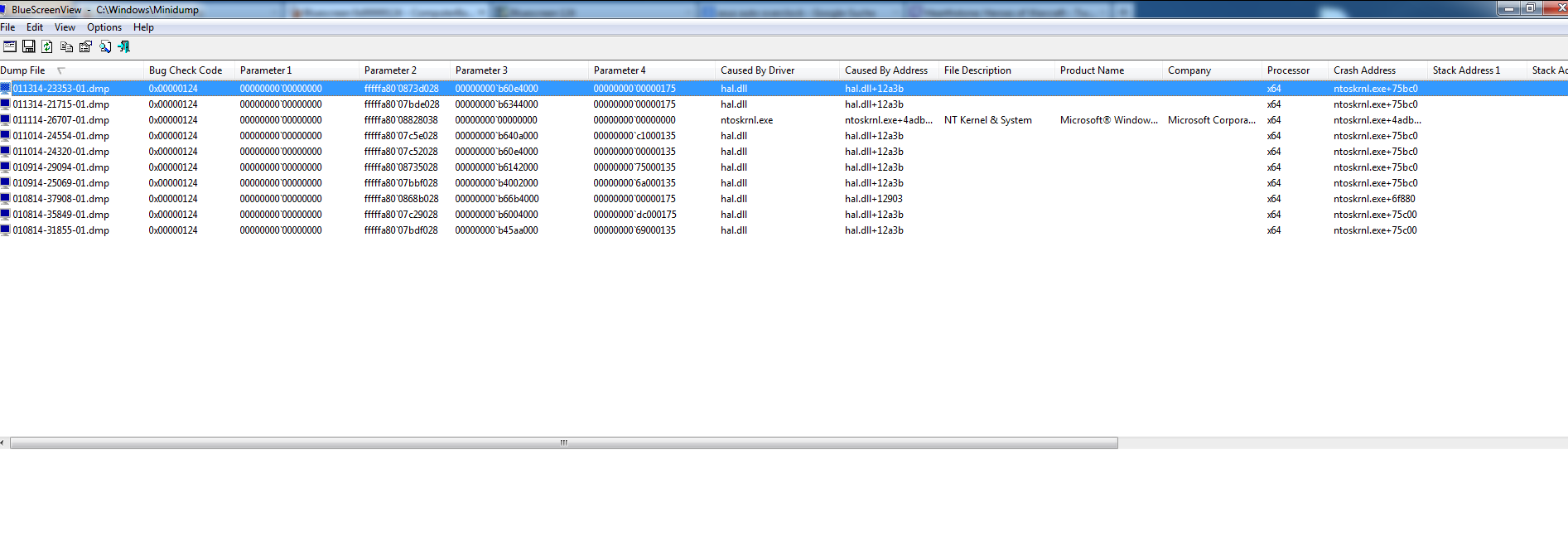The width and height of the screenshot is (1568, 537).
Task: Click the Microsoft® Window... product name cell
Action: tap(1108, 120)
